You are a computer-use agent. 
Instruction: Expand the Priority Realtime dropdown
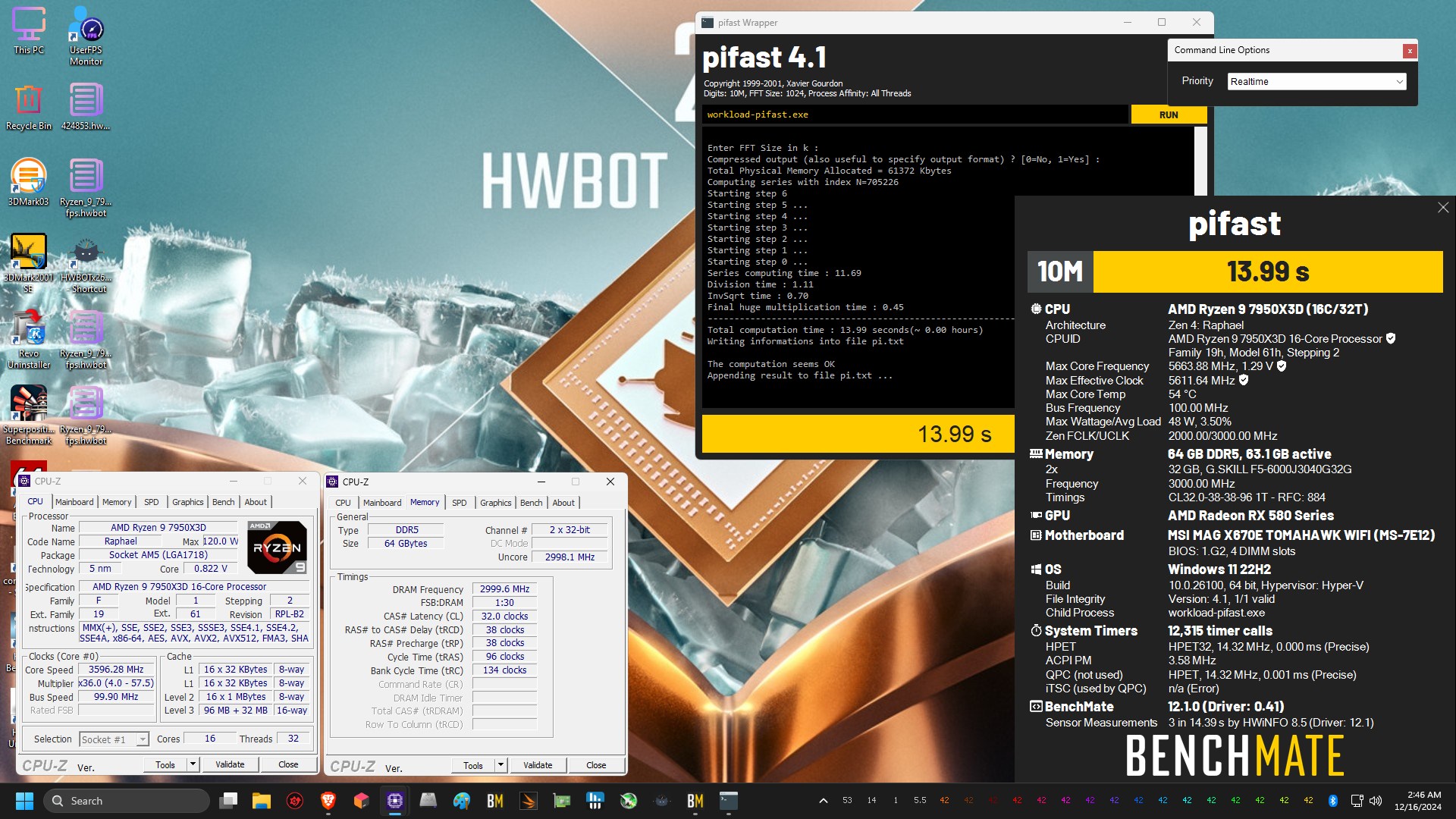pyautogui.click(x=1317, y=82)
